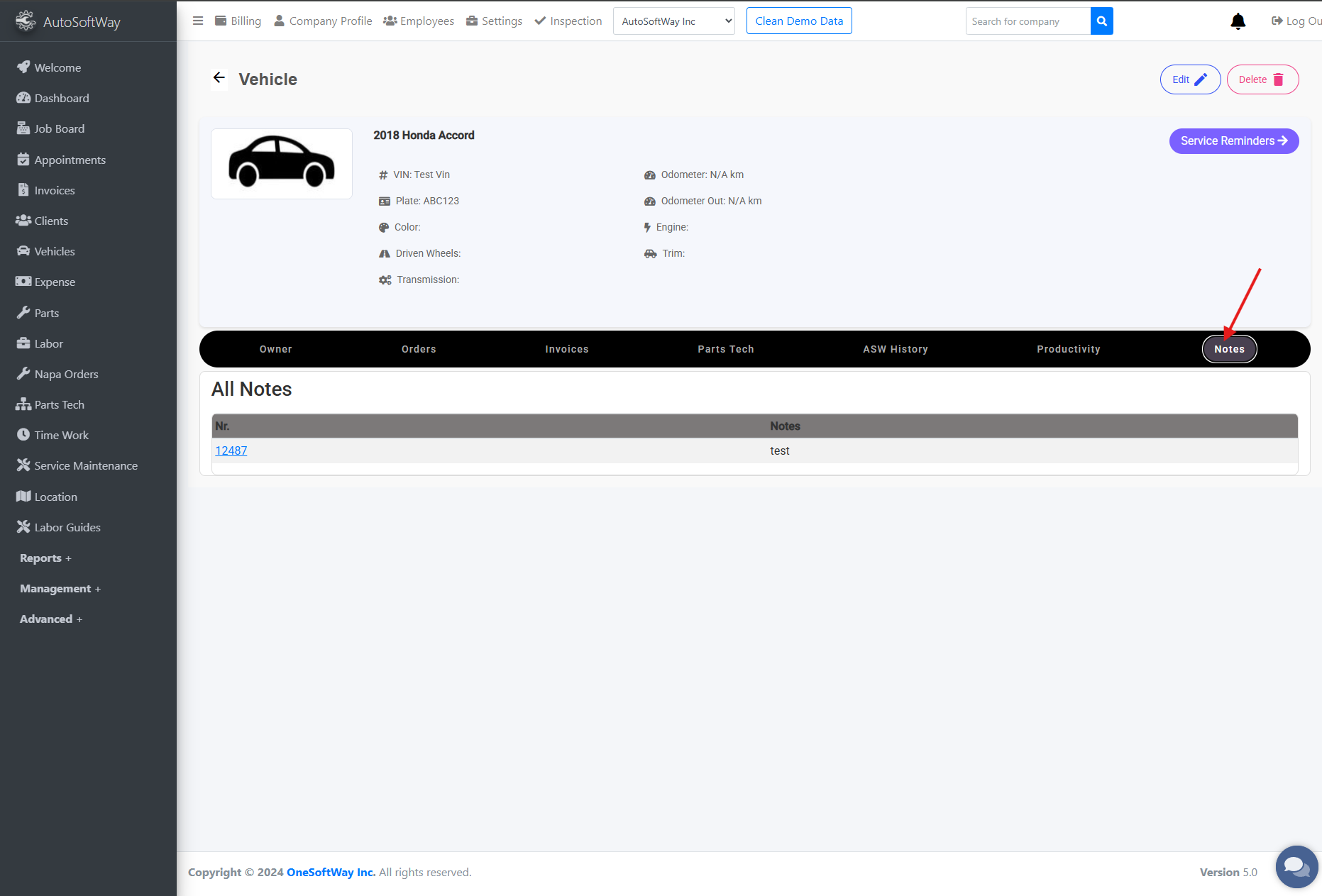Screen dimensions: 1322x896
Task: Switch to the Orders tab
Action: [419, 349]
